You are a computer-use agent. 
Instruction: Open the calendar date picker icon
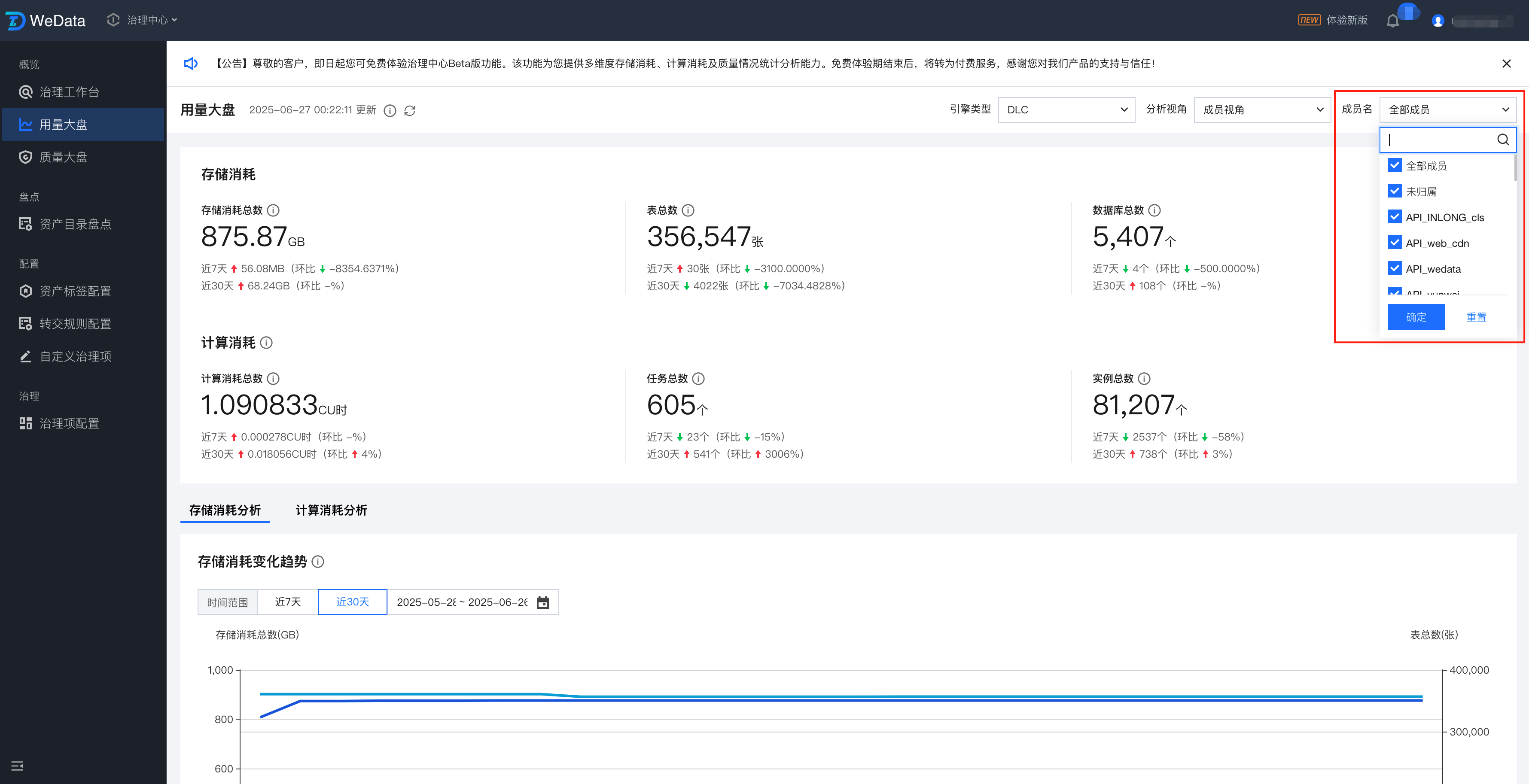click(x=542, y=602)
